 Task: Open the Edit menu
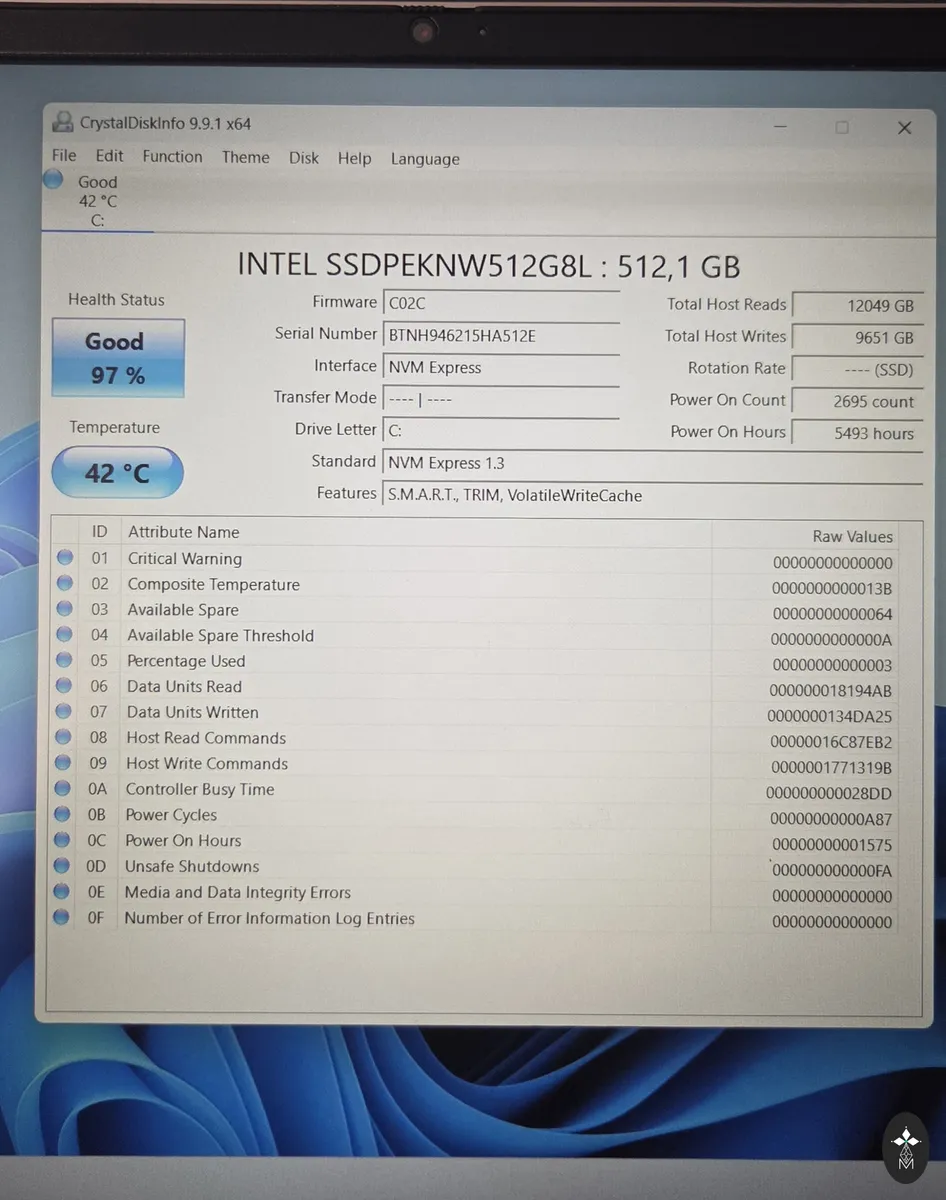110,155
